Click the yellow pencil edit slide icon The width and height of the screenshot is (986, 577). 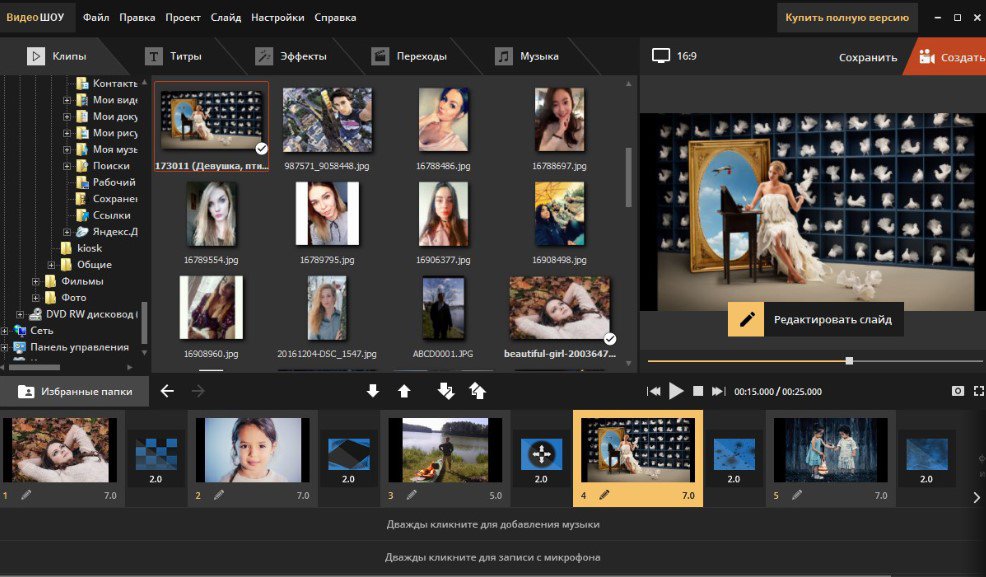[x=746, y=319]
